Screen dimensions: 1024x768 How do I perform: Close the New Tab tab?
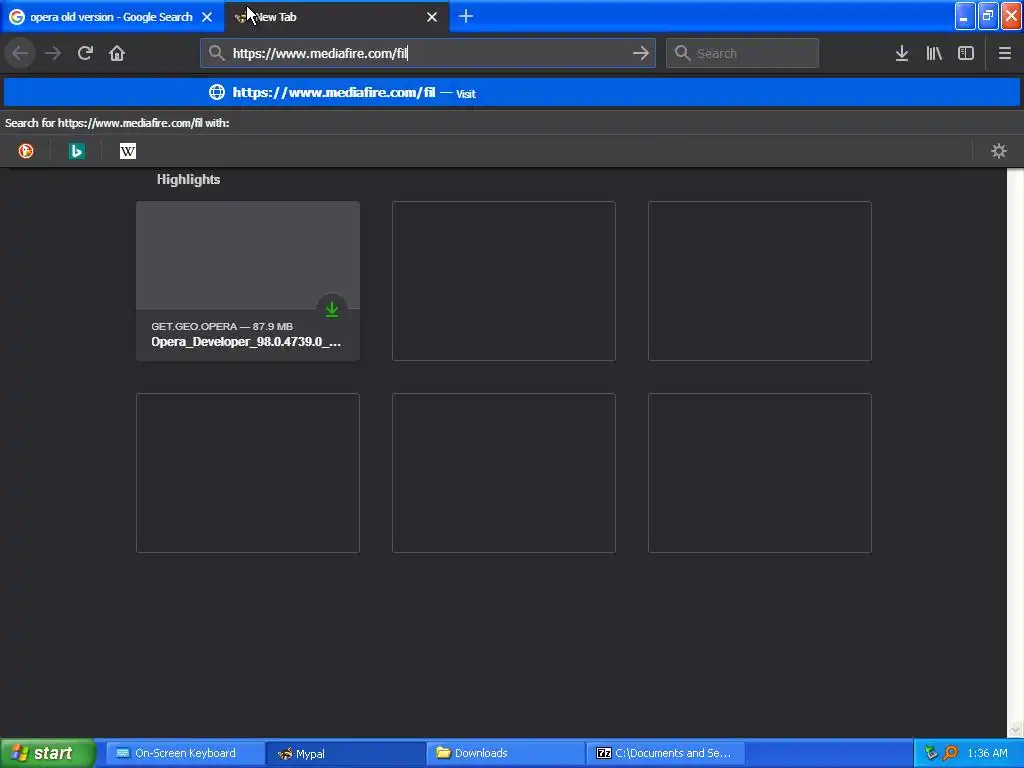(x=432, y=17)
